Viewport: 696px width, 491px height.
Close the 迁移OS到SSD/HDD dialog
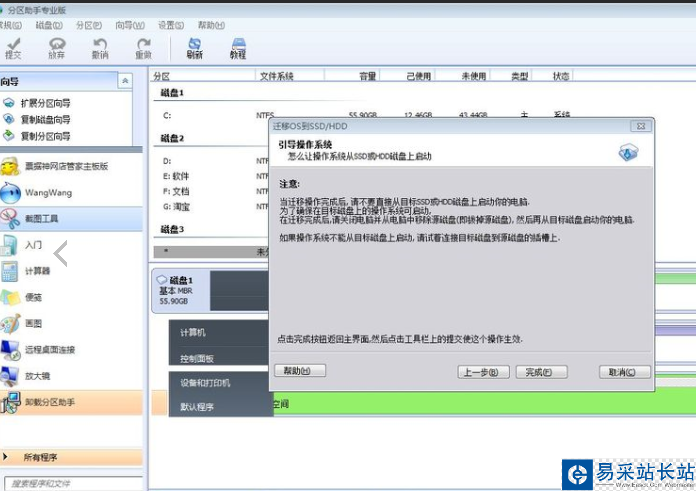(641, 126)
